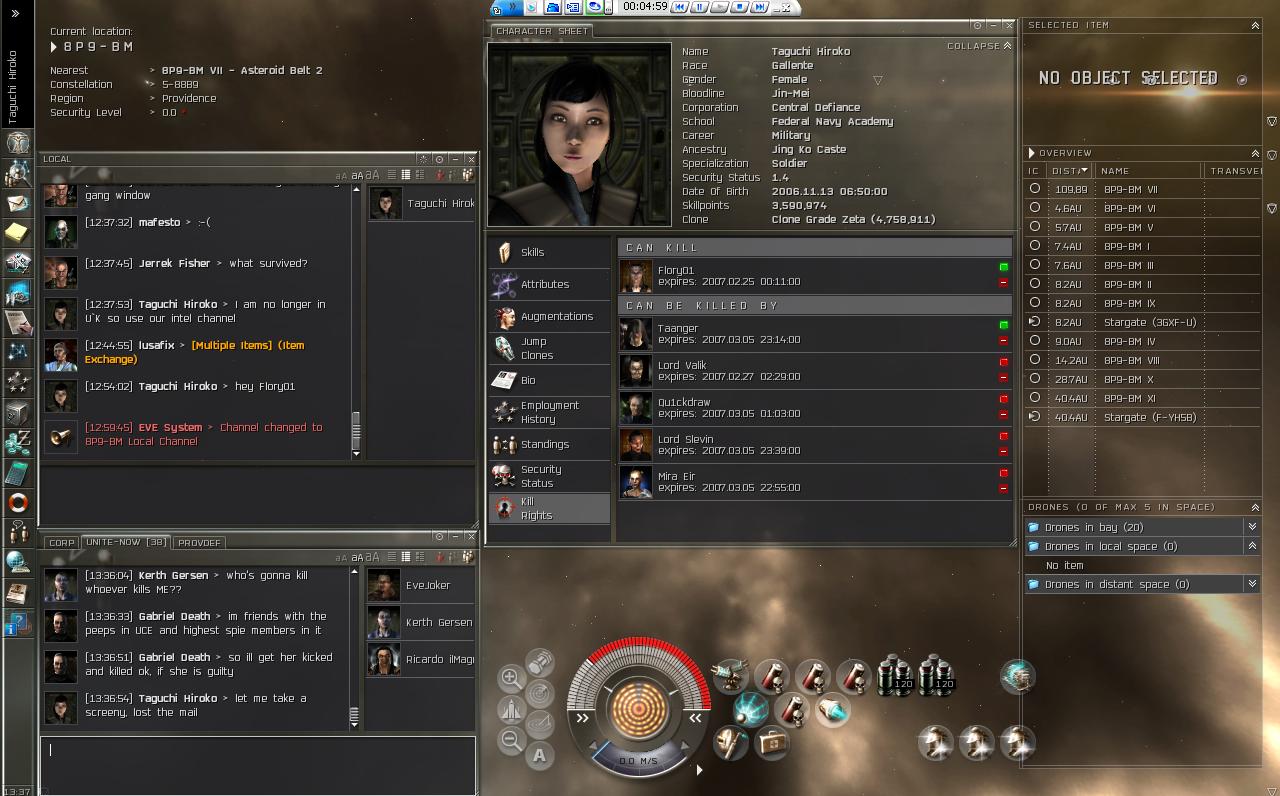
Task: Activate the medkit briefcase module
Action: pyautogui.click(x=772, y=743)
